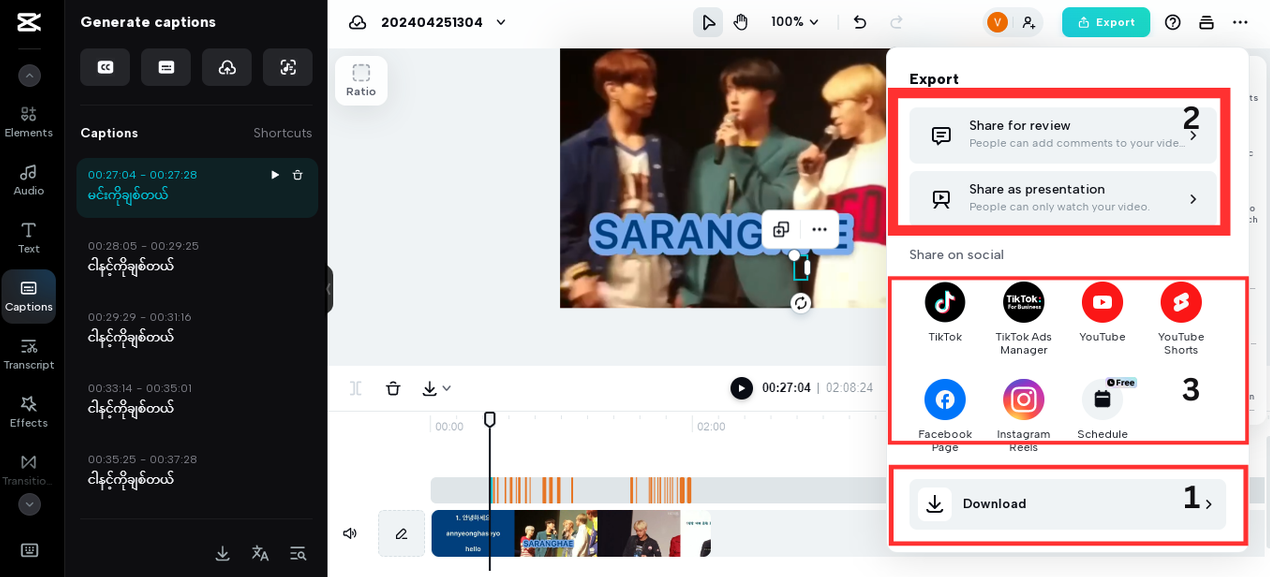Click the rotate handle below the text
Image resolution: width=1270 pixels, height=577 pixels.
(800, 303)
